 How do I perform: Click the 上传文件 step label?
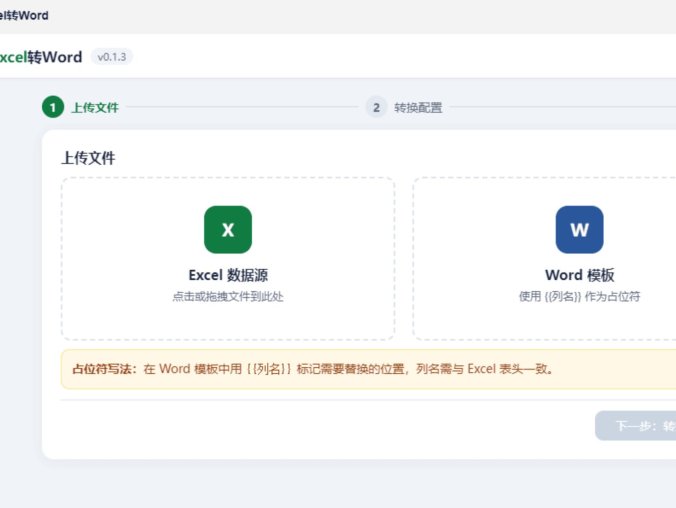(95, 108)
